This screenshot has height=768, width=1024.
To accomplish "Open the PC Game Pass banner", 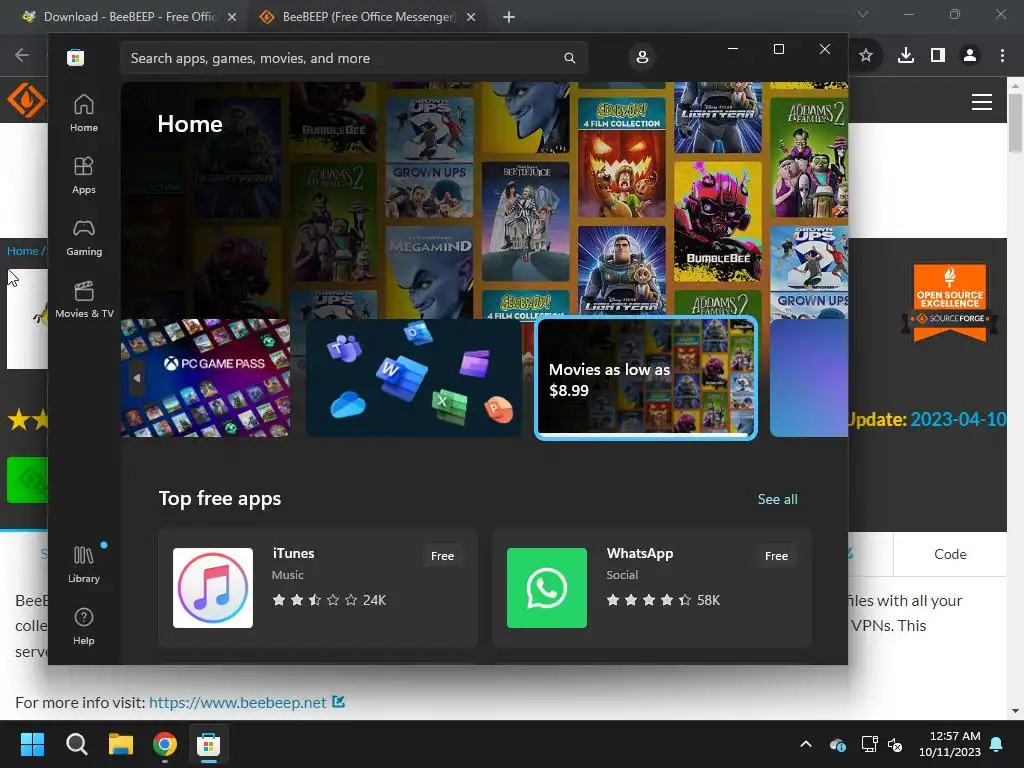I will pyautogui.click(x=206, y=377).
